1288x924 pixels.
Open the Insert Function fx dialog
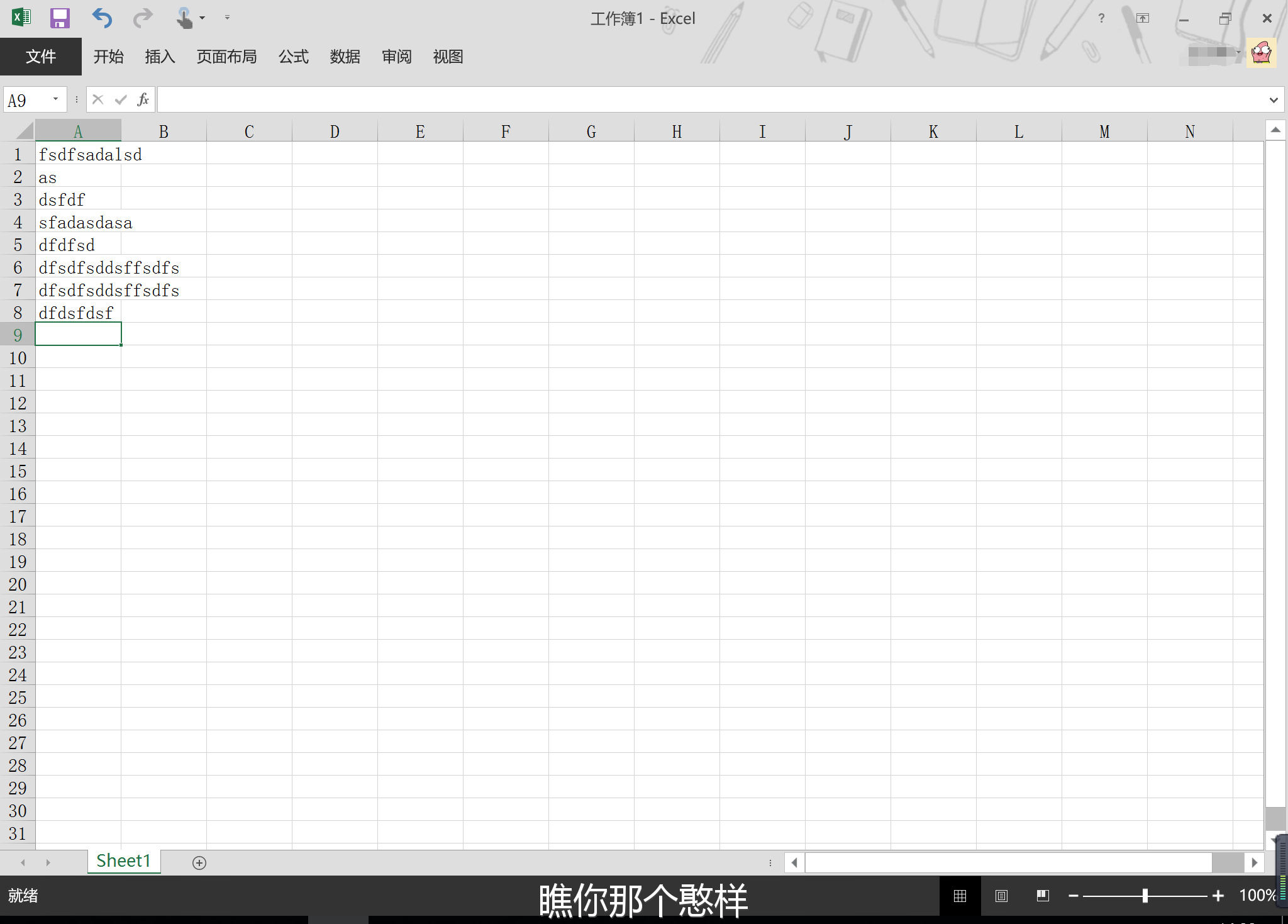point(143,99)
